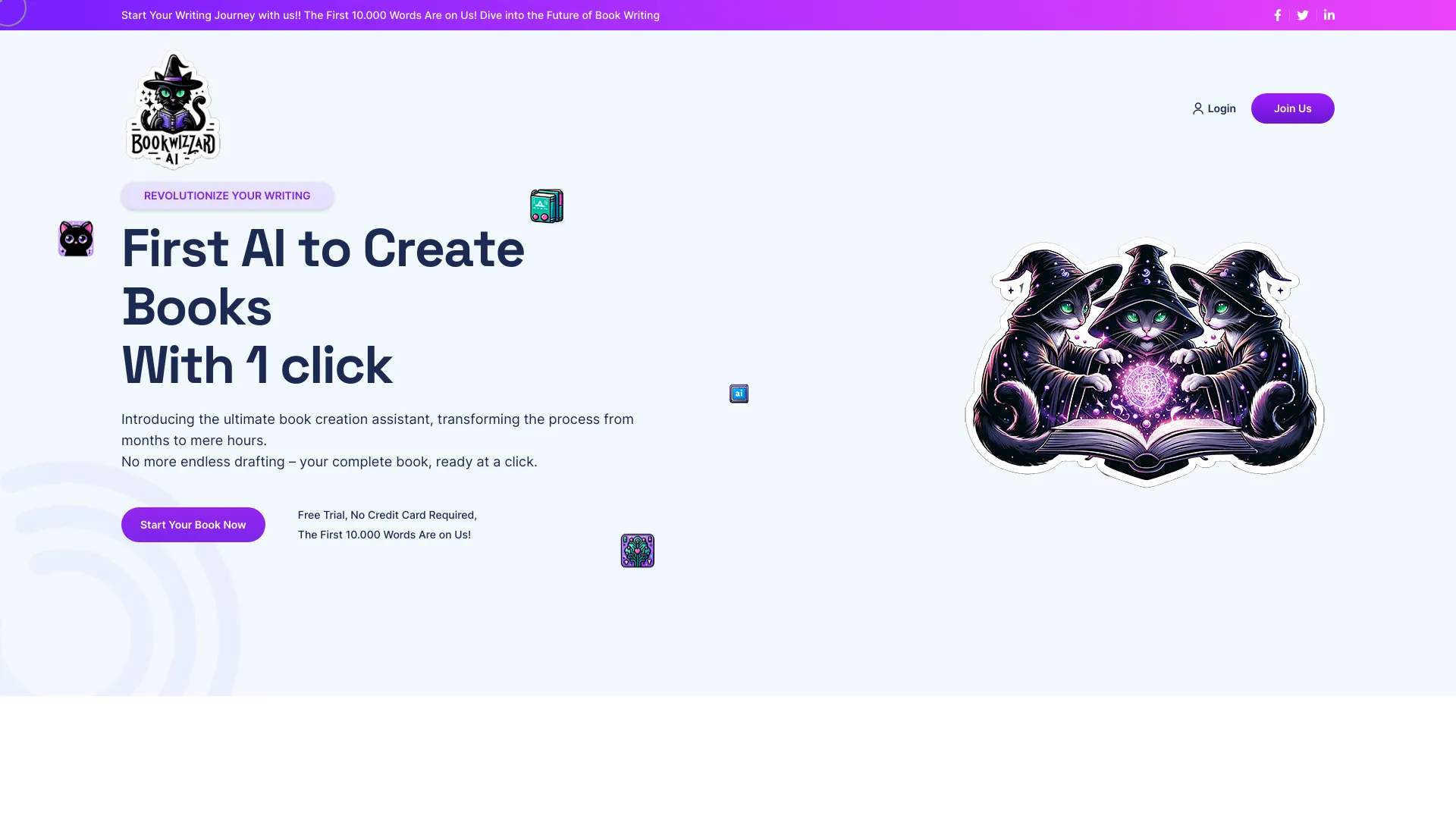Screen dimensions: 1456x819
Task: Click the Login button in navbar
Action: click(1214, 108)
